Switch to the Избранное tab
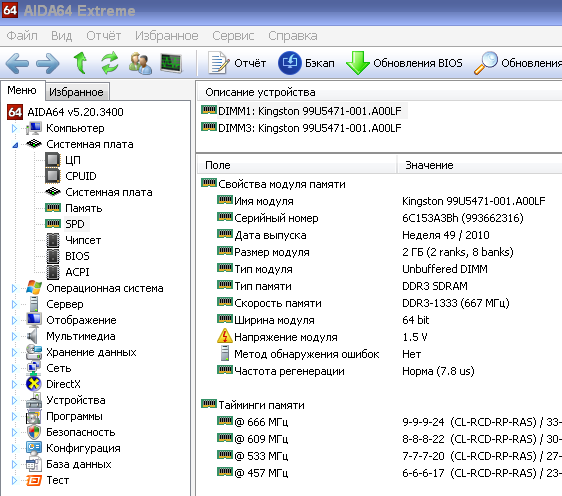The height and width of the screenshot is (496, 562). pos(76,92)
